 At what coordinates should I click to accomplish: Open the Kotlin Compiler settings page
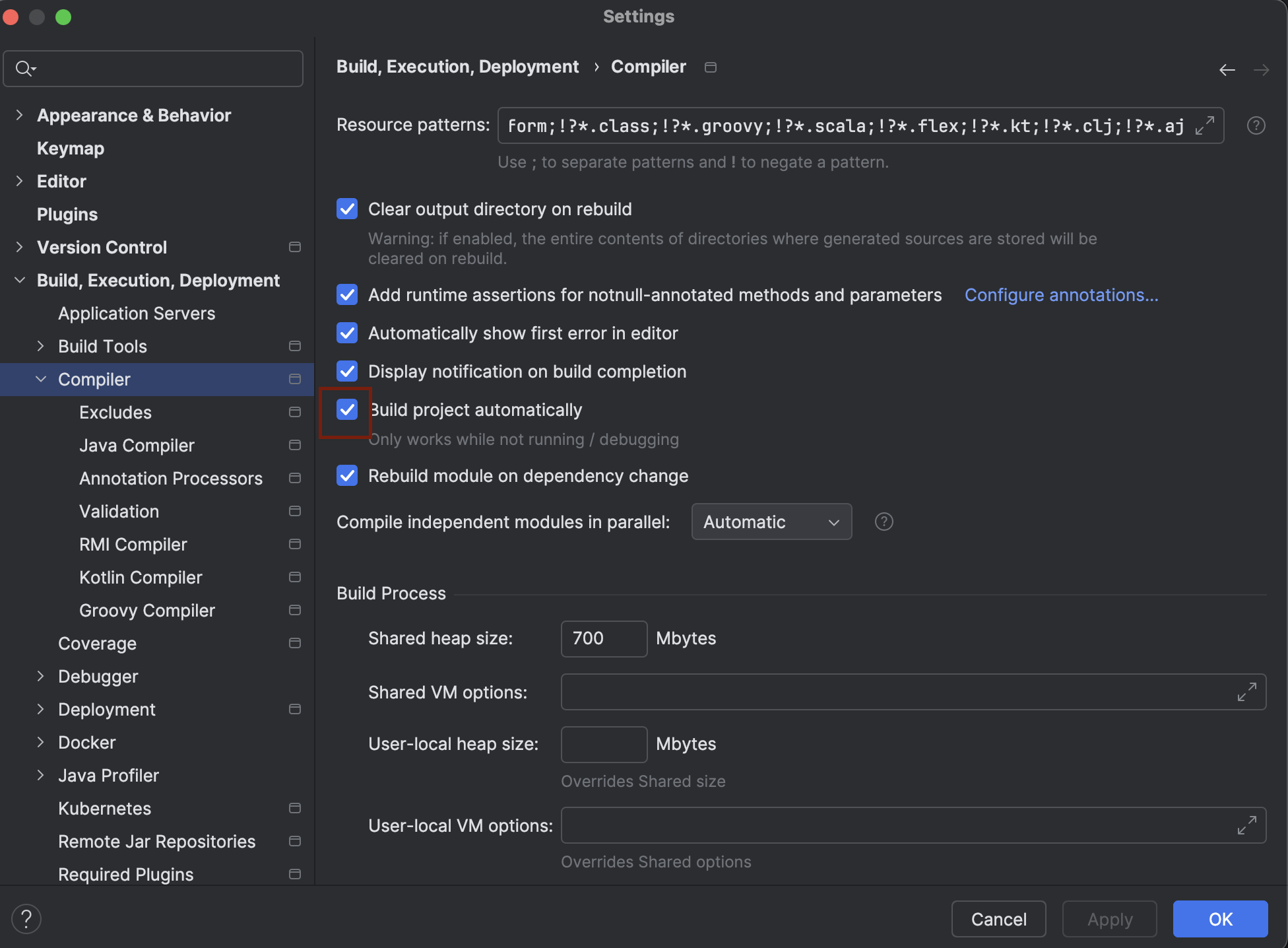point(141,578)
